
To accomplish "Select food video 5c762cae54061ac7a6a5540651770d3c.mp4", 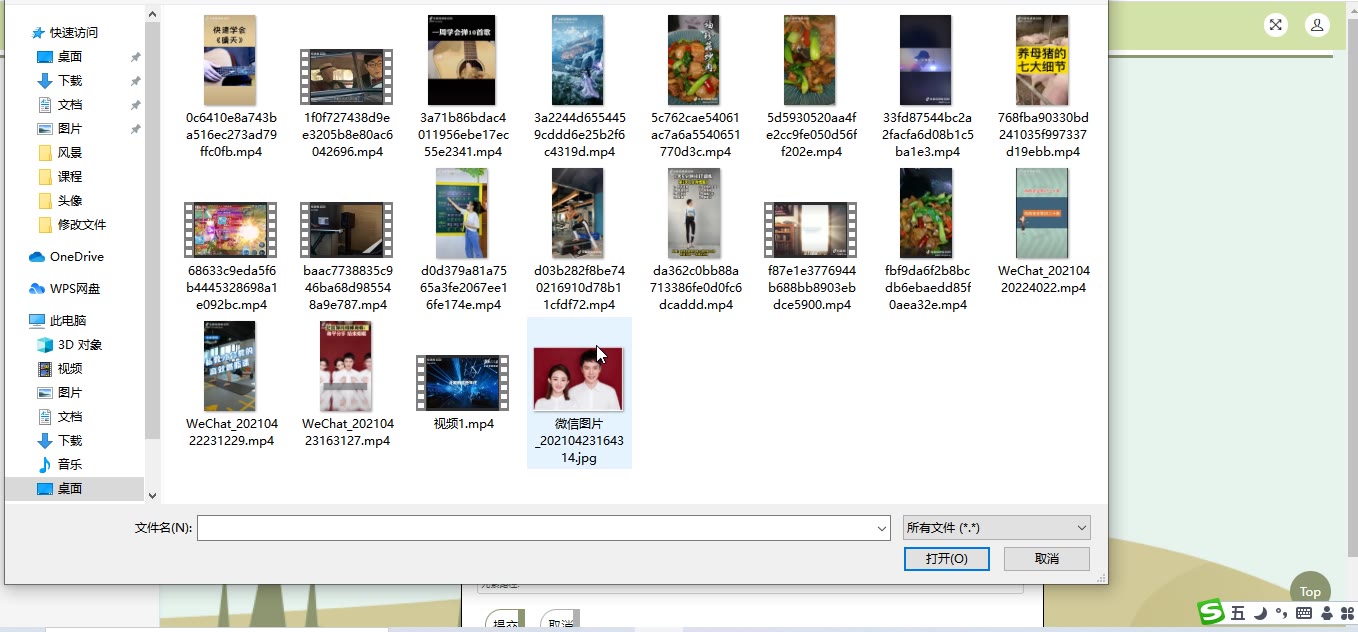I will [694, 87].
